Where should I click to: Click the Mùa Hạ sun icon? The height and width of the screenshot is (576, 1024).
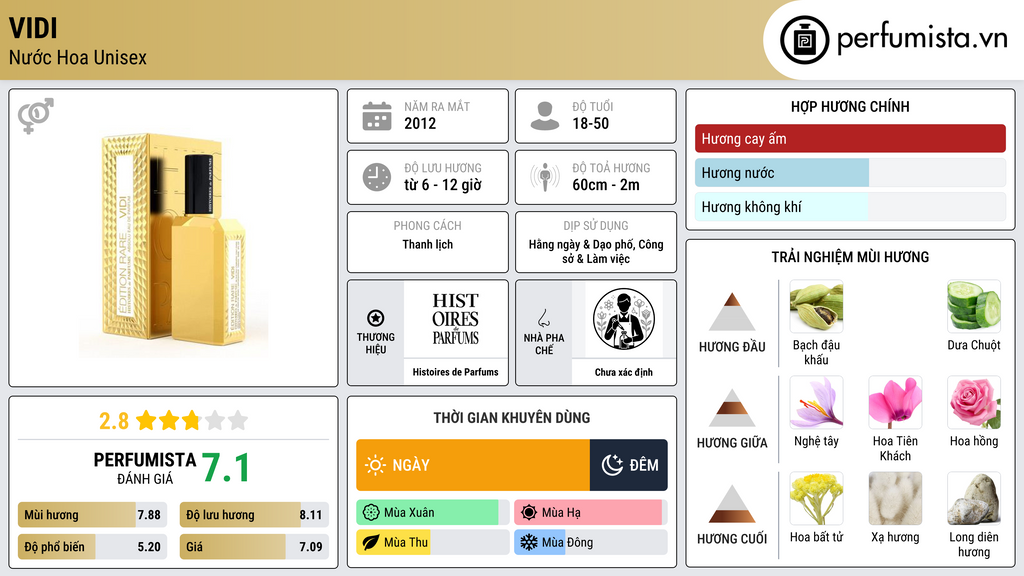529,513
